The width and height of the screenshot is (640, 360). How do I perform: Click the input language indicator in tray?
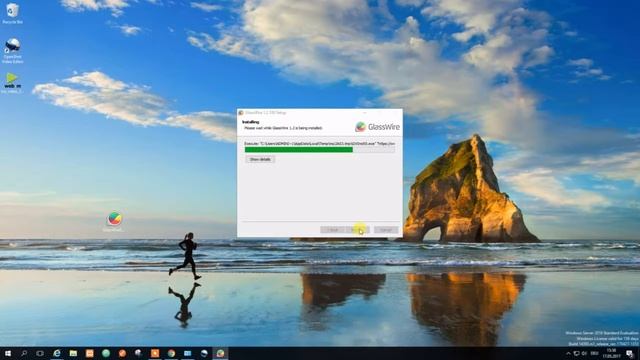coord(595,353)
